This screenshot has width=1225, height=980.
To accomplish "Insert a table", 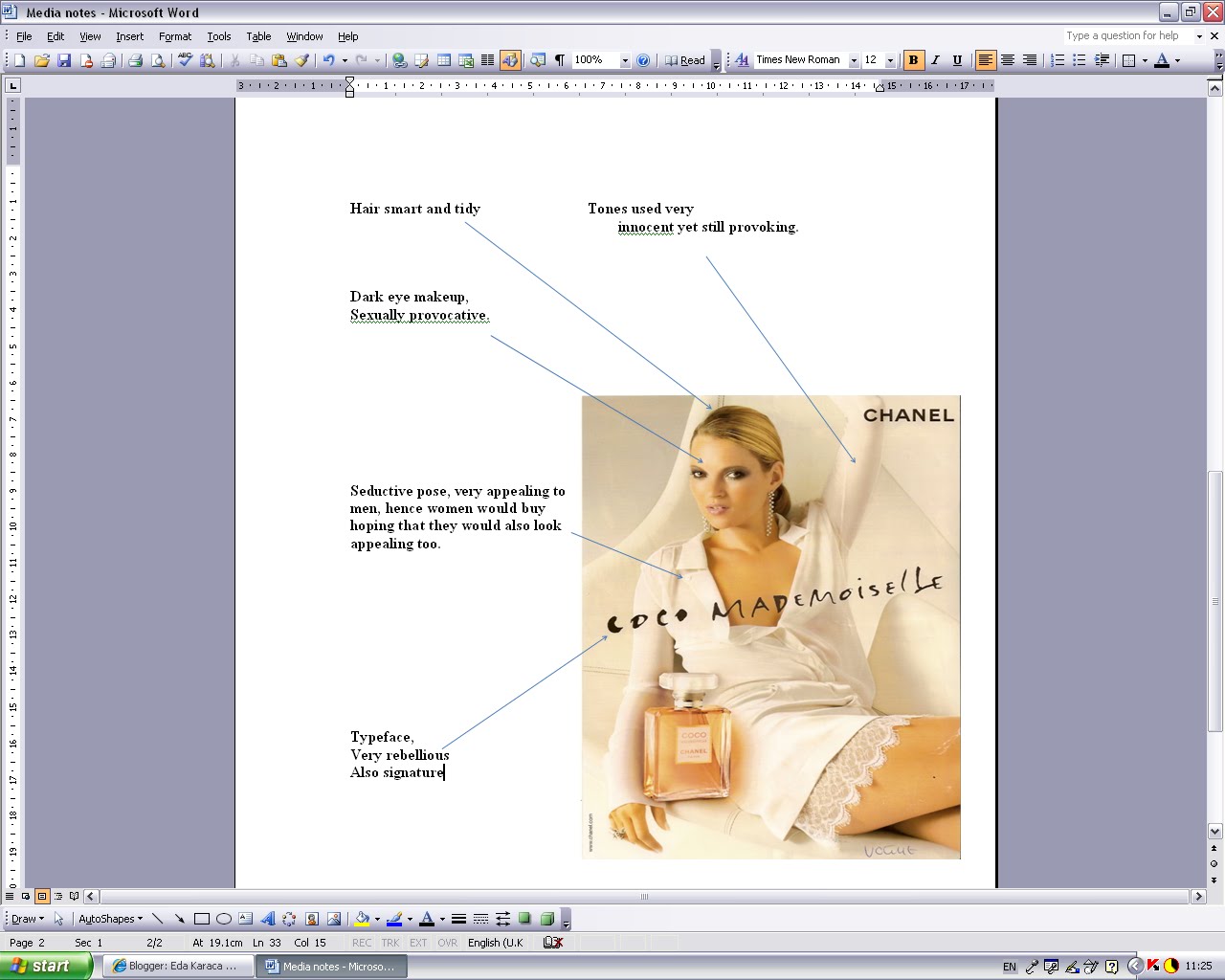I will (x=444, y=60).
